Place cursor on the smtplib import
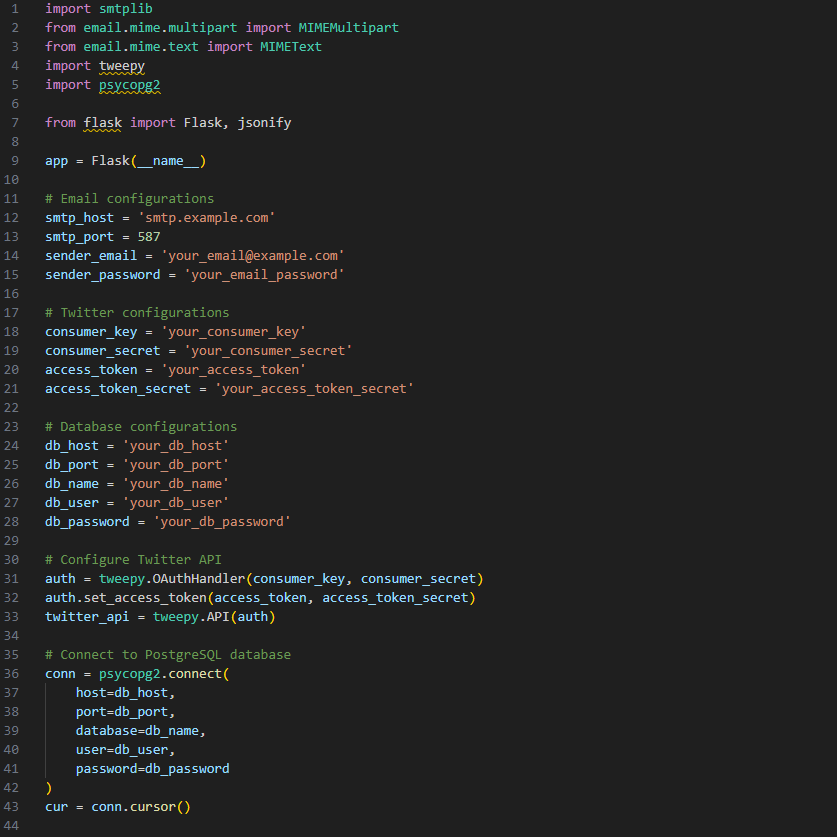The image size is (837, 837). click(122, 8)
